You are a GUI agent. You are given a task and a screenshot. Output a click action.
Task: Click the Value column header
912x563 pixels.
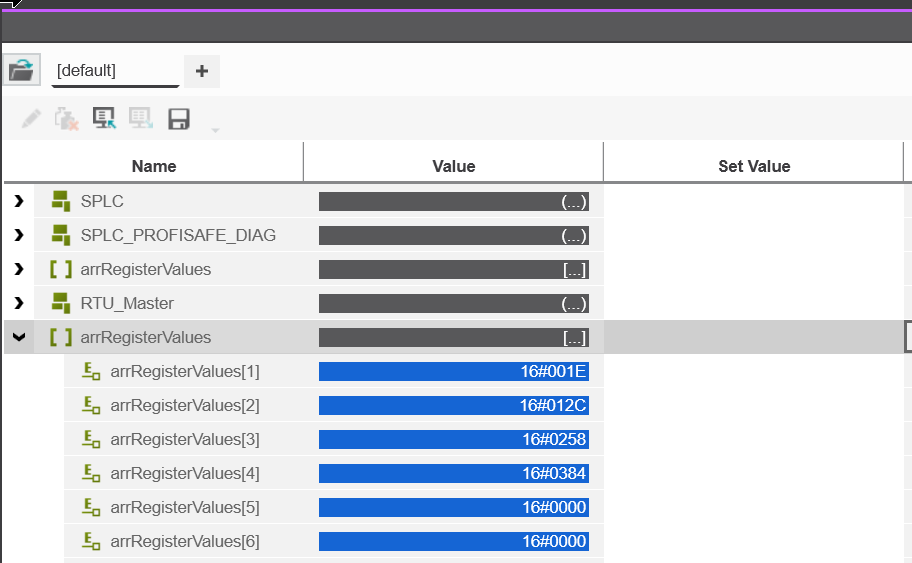click(x=454, y=166)
